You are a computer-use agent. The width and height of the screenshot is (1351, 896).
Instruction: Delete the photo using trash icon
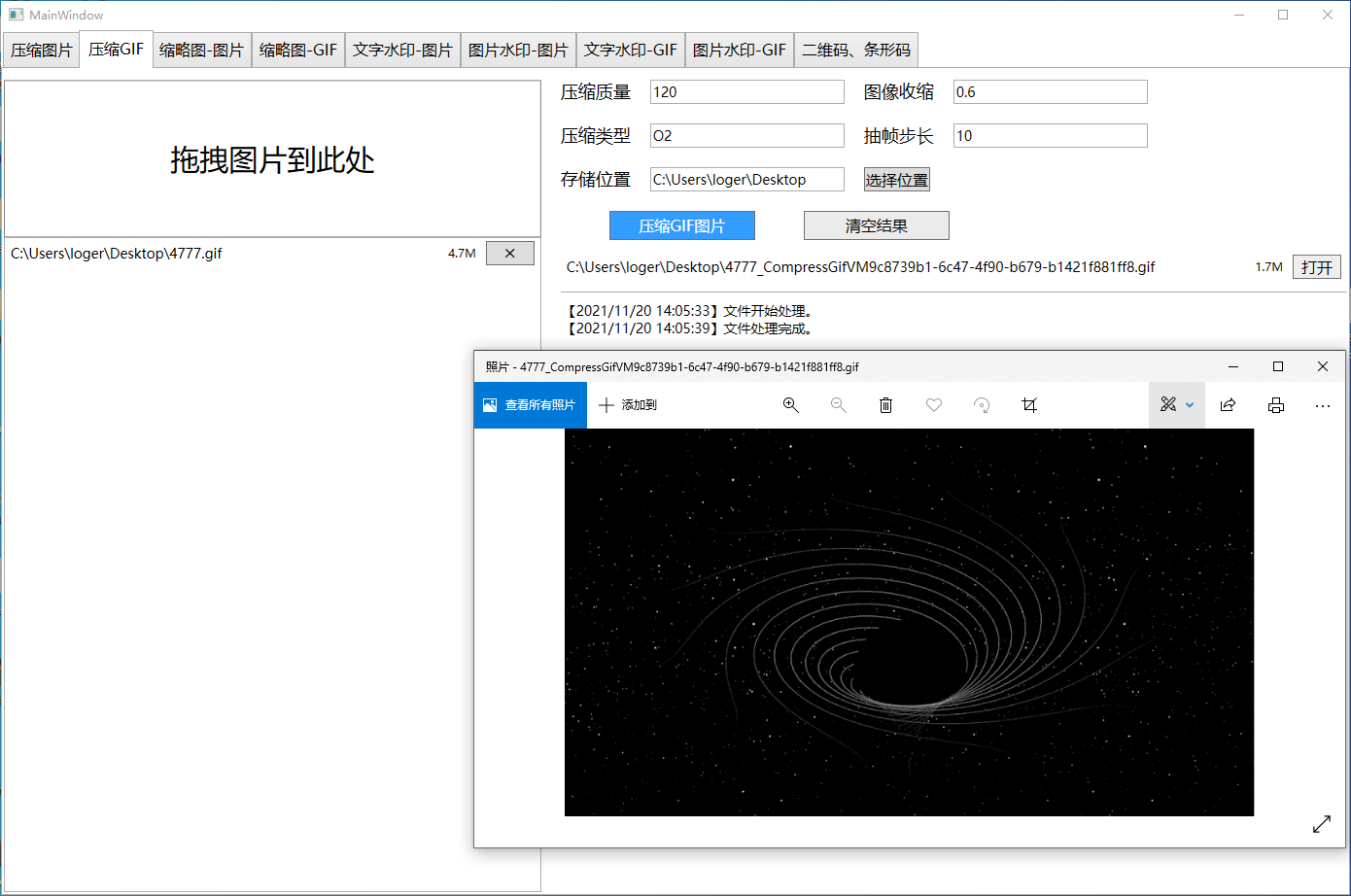[885, 404]
